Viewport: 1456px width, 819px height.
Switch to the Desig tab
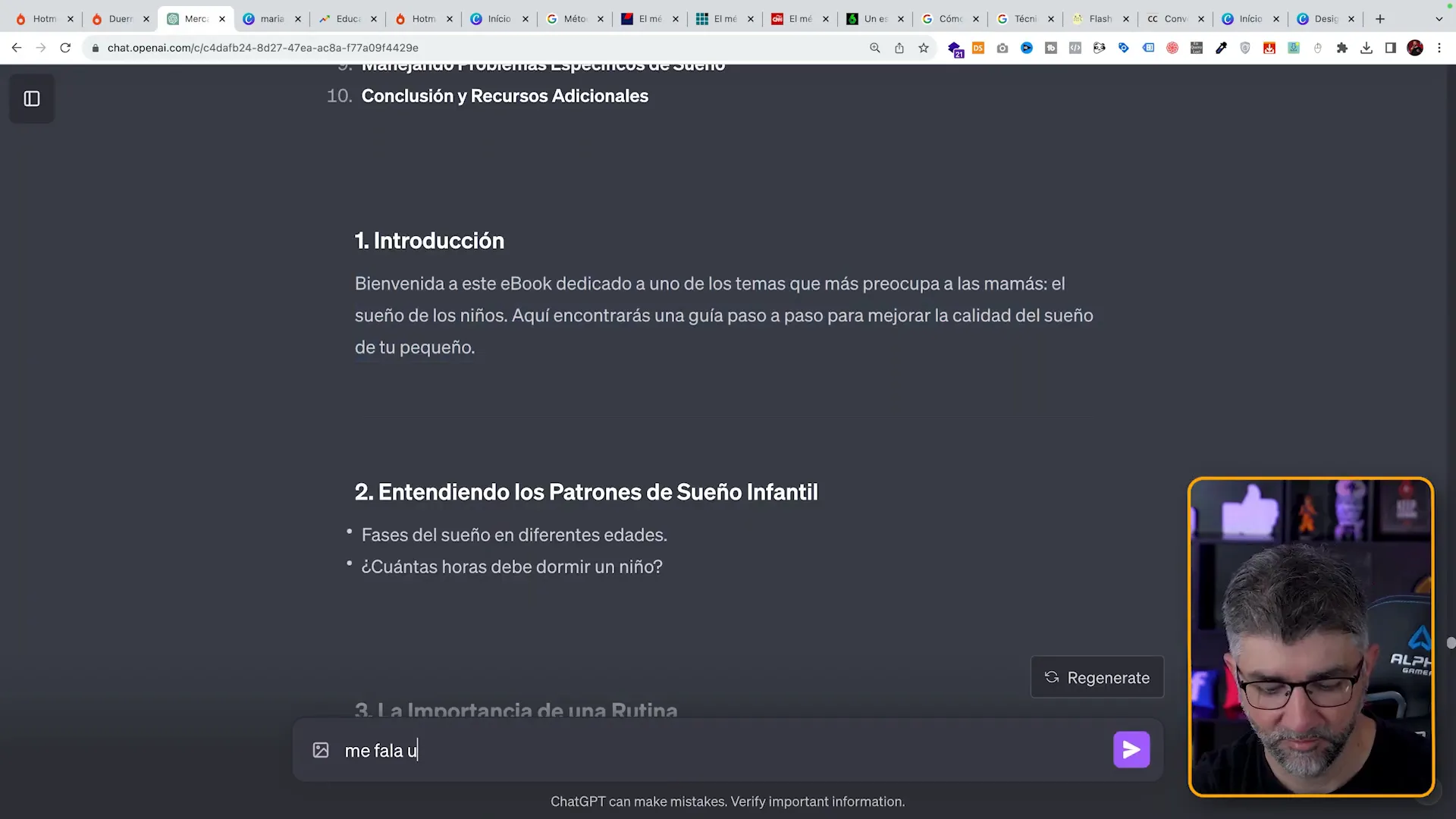(1325, 19)
